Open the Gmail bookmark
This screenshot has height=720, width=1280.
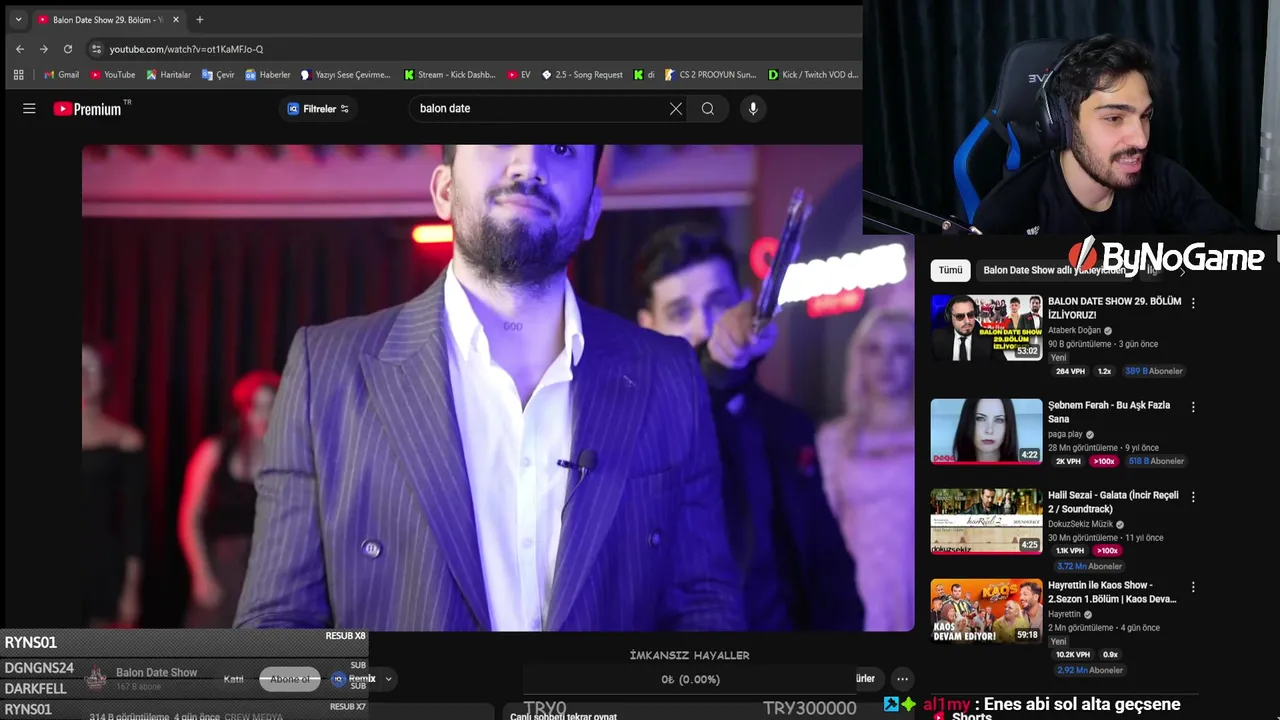[x=61, y=75]
